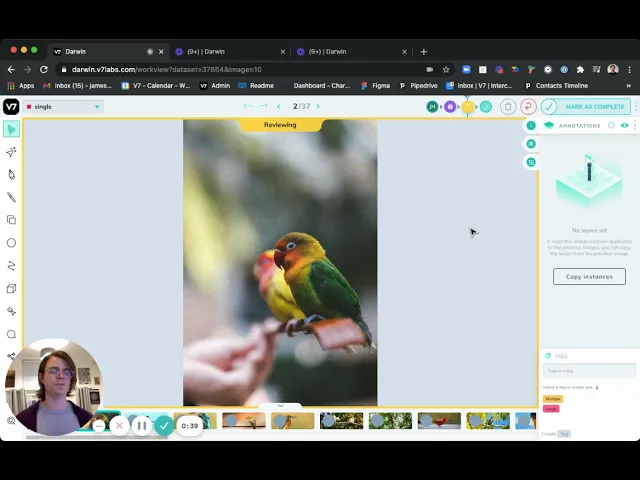Click the third teal sidebar panel icon
The image size is (640, 480).
coord(531,162)
